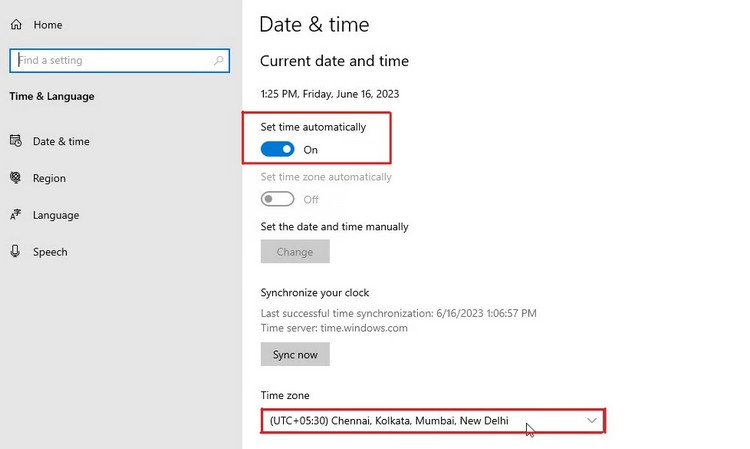The width and height of the screenshot is (750, 449).
Task: Click the Time & Language section heading
Action: pyautogui.click(x=52, y=96)
